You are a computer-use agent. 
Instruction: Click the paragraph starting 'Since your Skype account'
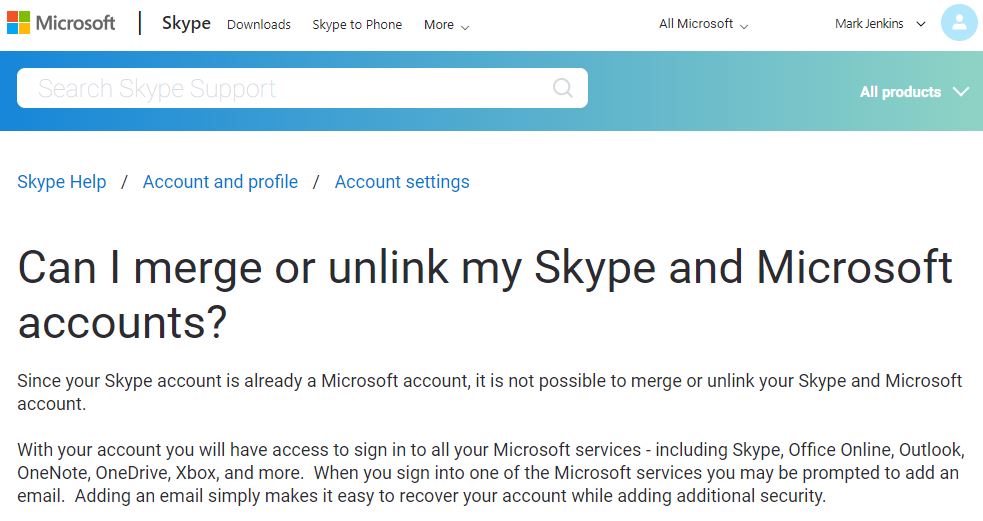pos(490,392)
